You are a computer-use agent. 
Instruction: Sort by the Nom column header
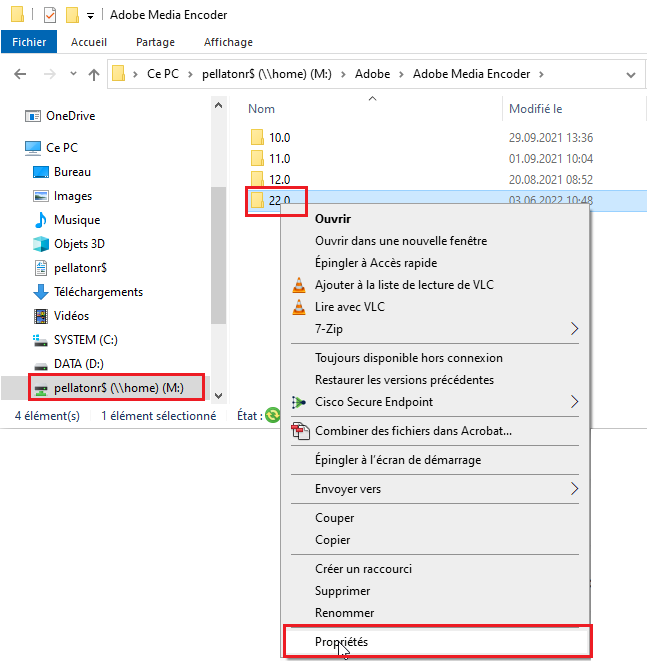(261, 109)
